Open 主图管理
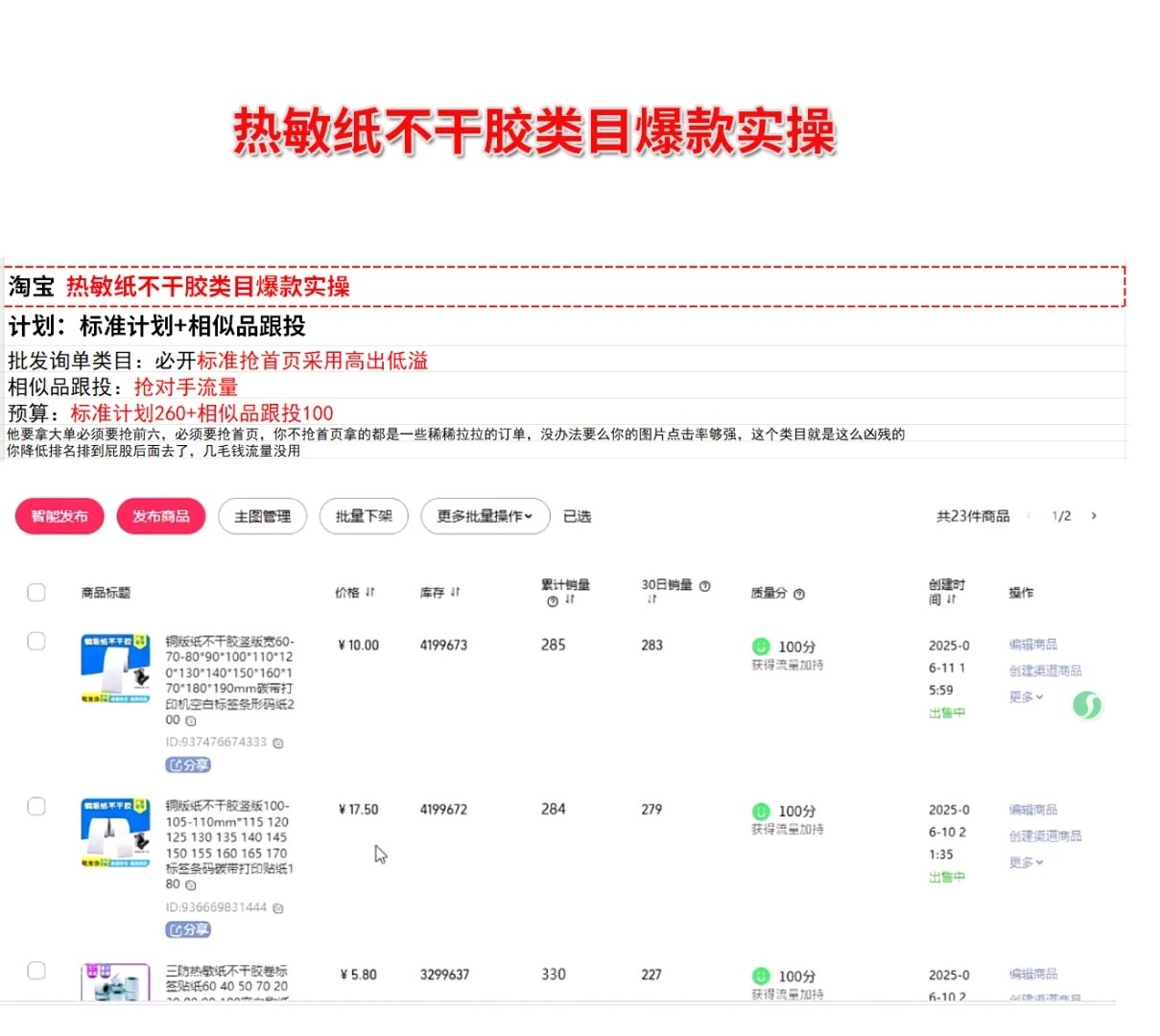The height and width of the screenshot is (1036, 1160). [263, 516]
